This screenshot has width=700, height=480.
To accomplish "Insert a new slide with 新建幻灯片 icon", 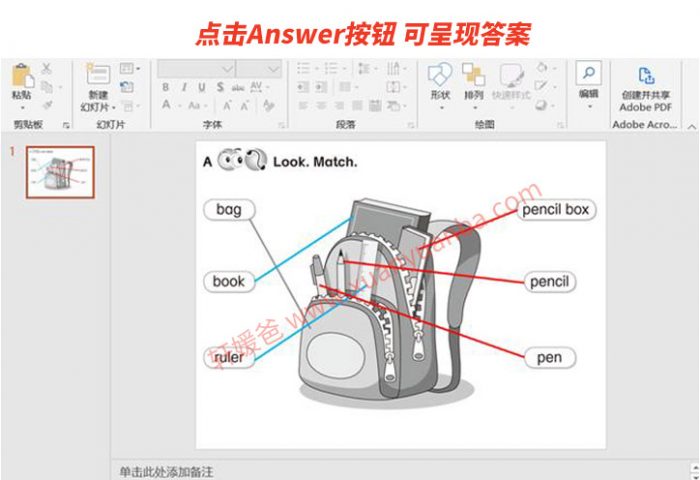I will click(x=98, y=75).
